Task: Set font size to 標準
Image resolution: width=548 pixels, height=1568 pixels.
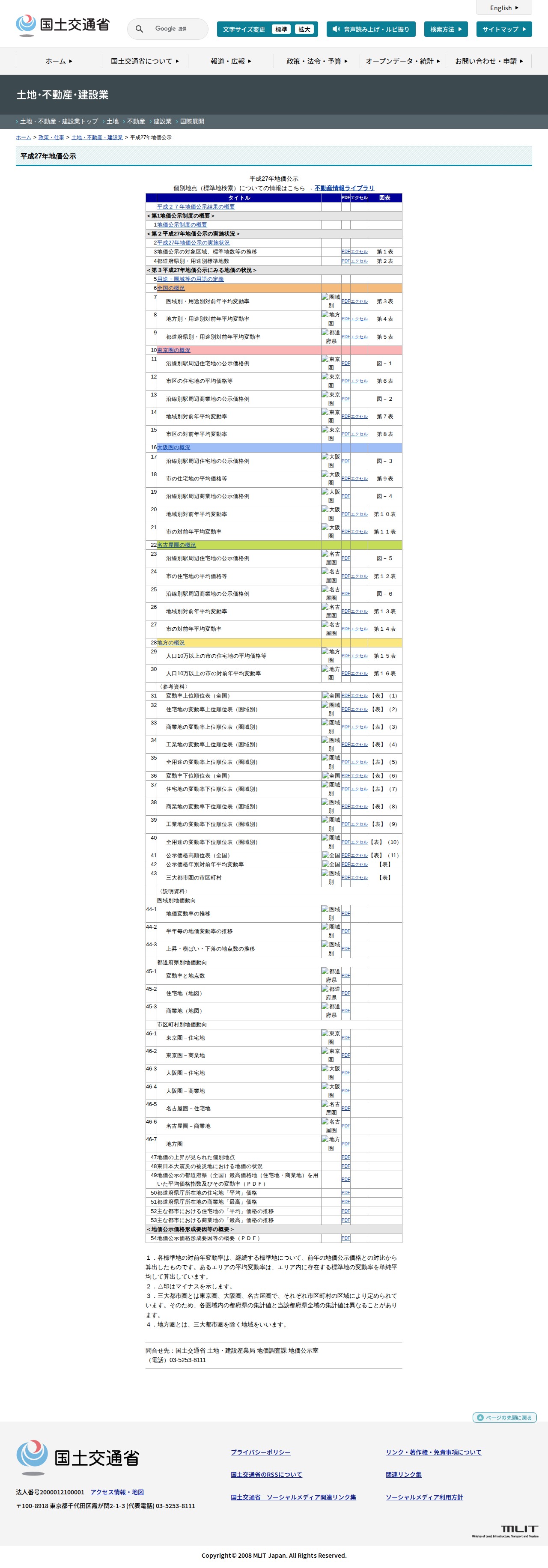Action: 281,29
